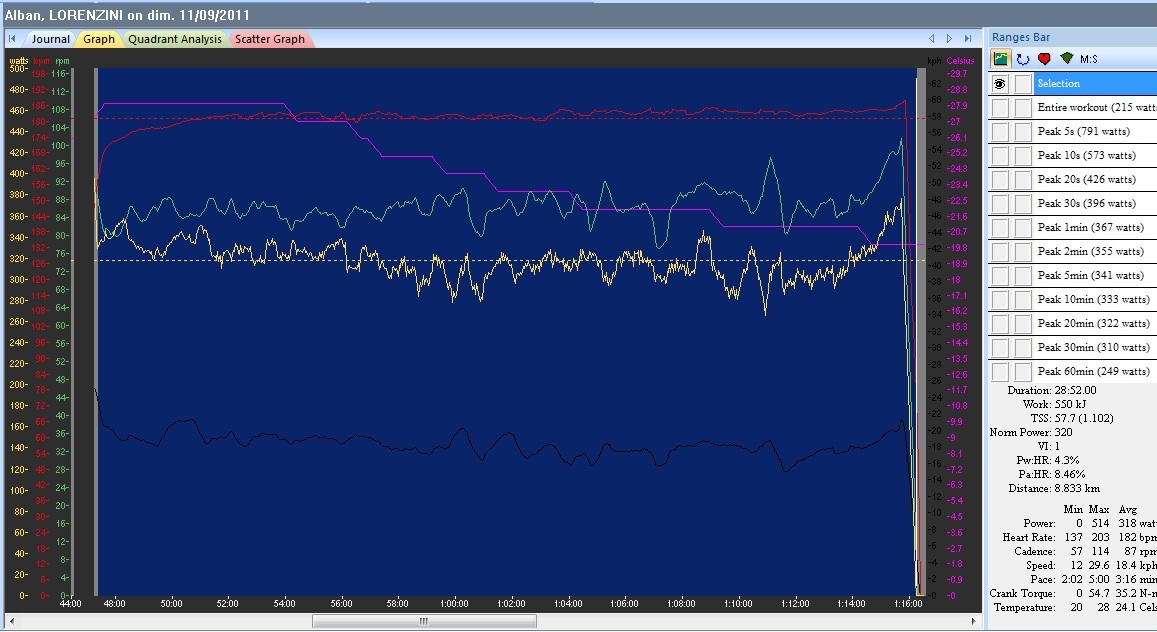This screenshot has height=632, width=1157.
Task: Click the tab scroll-left triangle arrow
Action: pyautogui.click(x=932, y=38)
